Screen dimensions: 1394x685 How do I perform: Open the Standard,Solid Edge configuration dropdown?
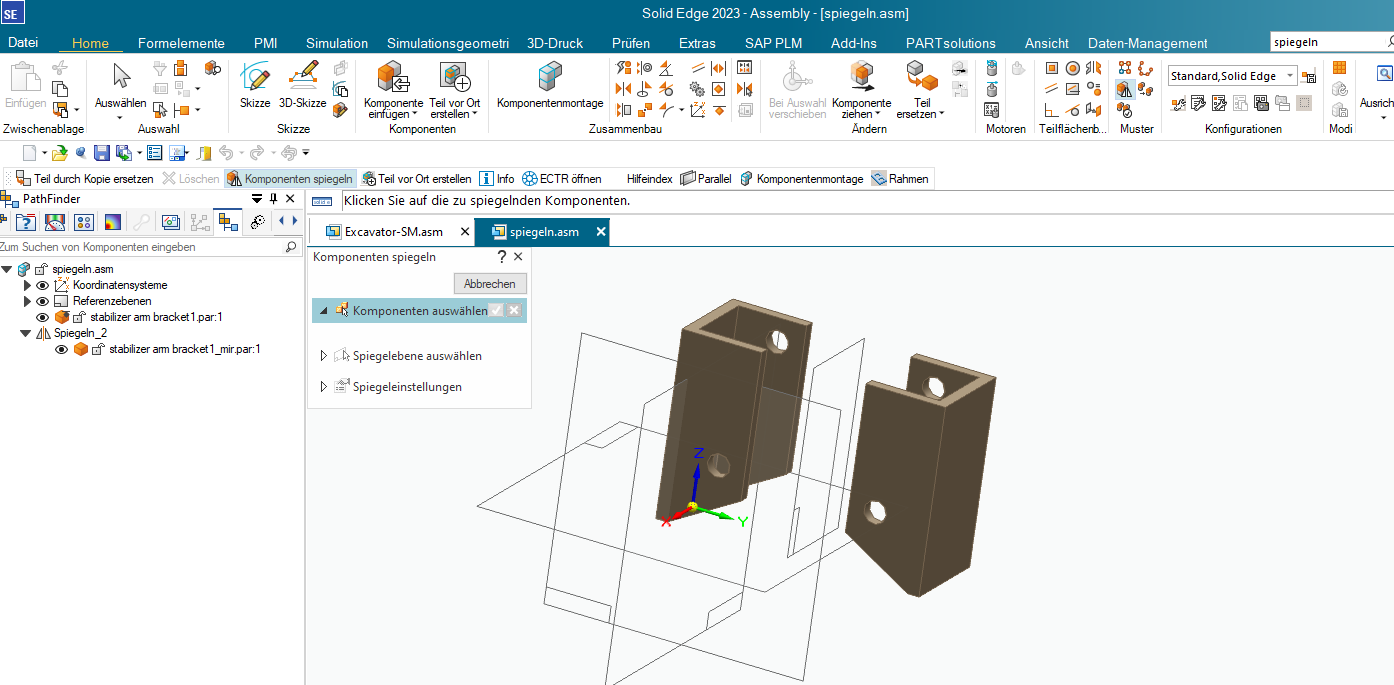tap(1290, 76)
